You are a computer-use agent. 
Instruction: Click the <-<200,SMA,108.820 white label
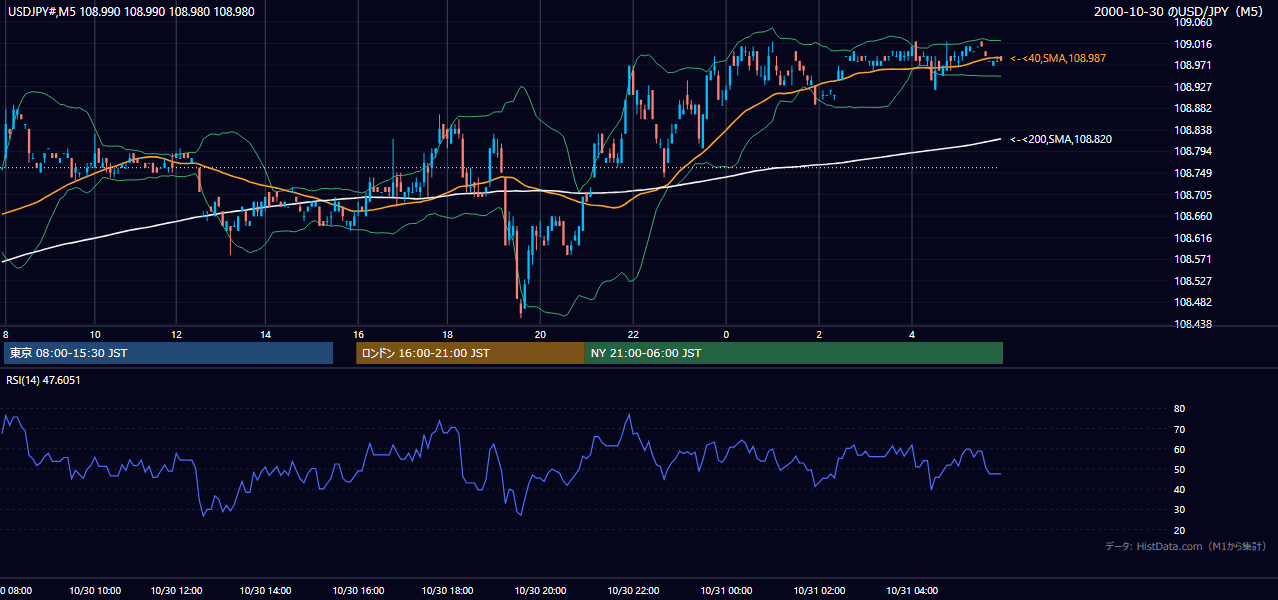click(1060, 139)
